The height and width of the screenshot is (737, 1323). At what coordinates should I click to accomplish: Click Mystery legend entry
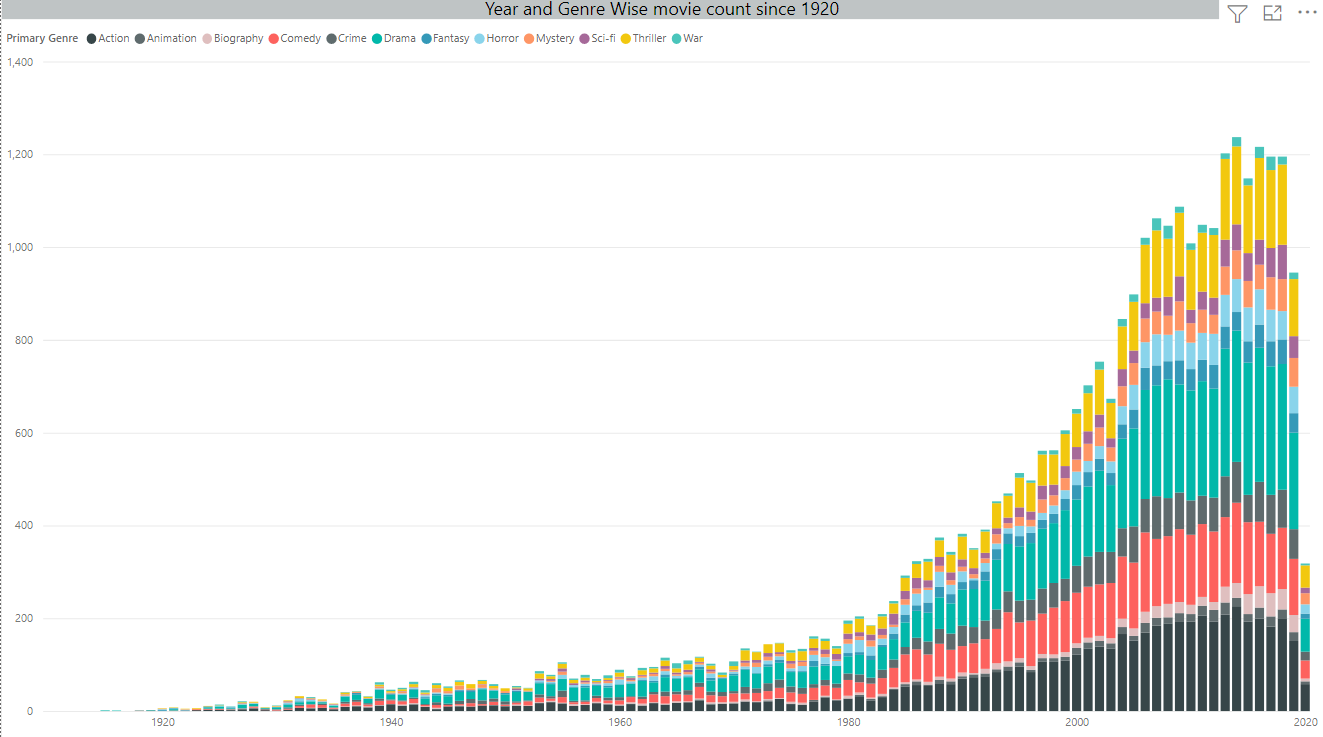coord(549,38)
